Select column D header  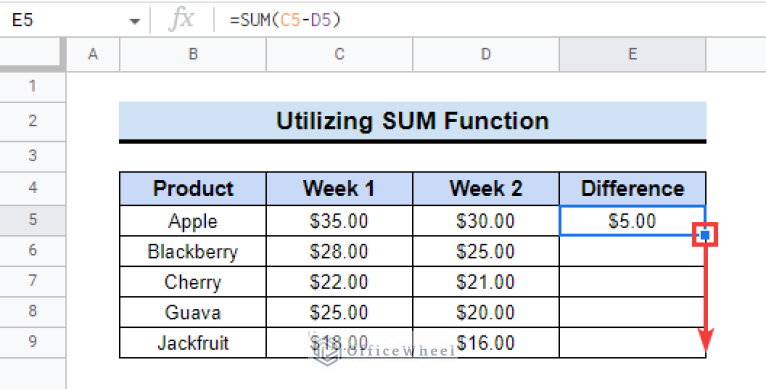[x=486, y=55]
